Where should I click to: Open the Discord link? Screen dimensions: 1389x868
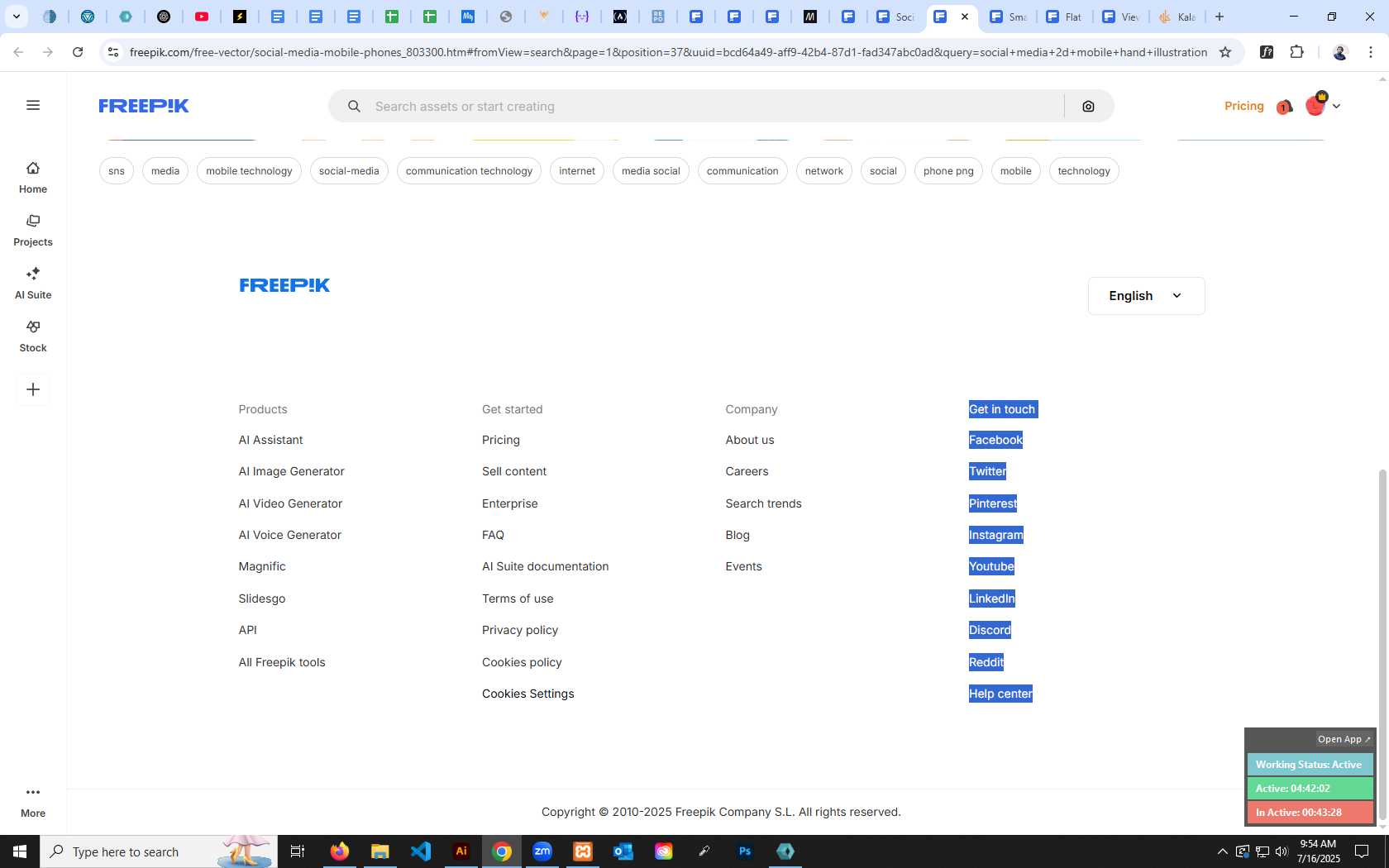click(990, 630)
